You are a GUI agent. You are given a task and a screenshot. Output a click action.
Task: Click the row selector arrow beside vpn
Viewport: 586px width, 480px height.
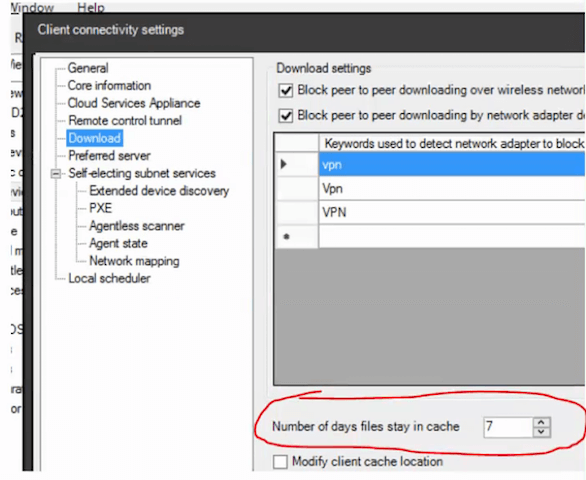click(284, 164)
